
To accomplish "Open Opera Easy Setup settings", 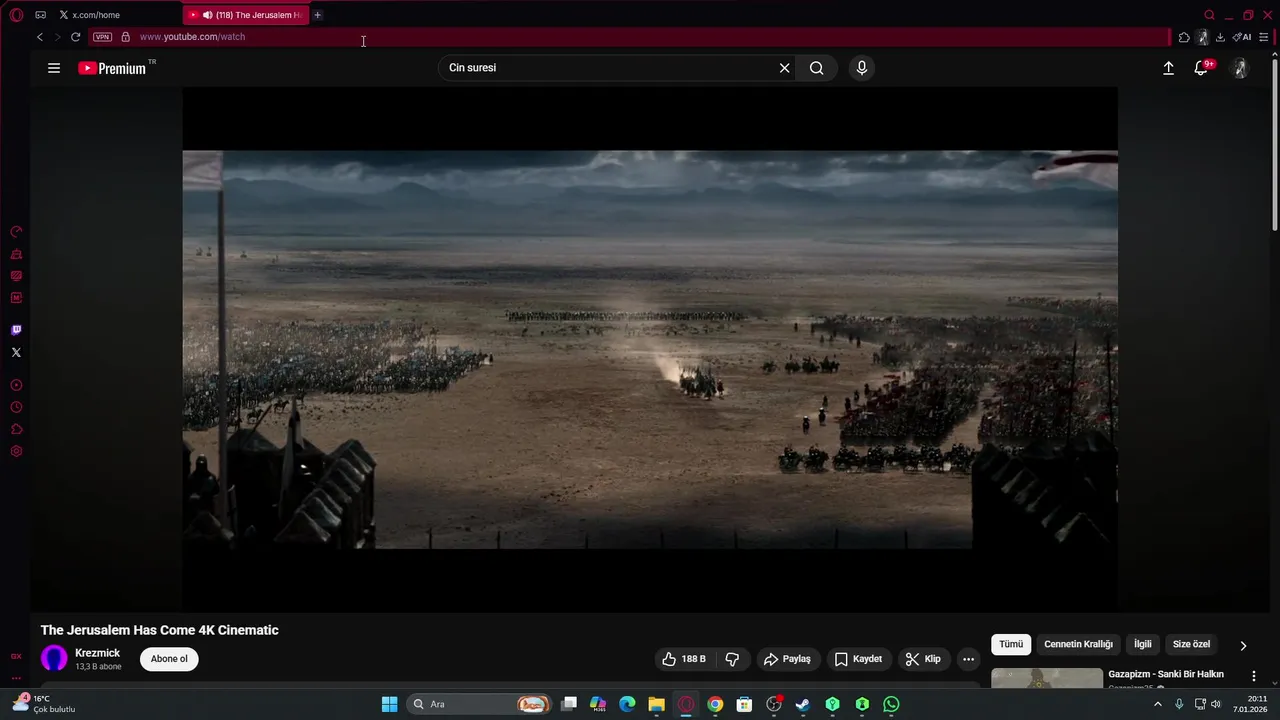I will tap(1264, 37).
